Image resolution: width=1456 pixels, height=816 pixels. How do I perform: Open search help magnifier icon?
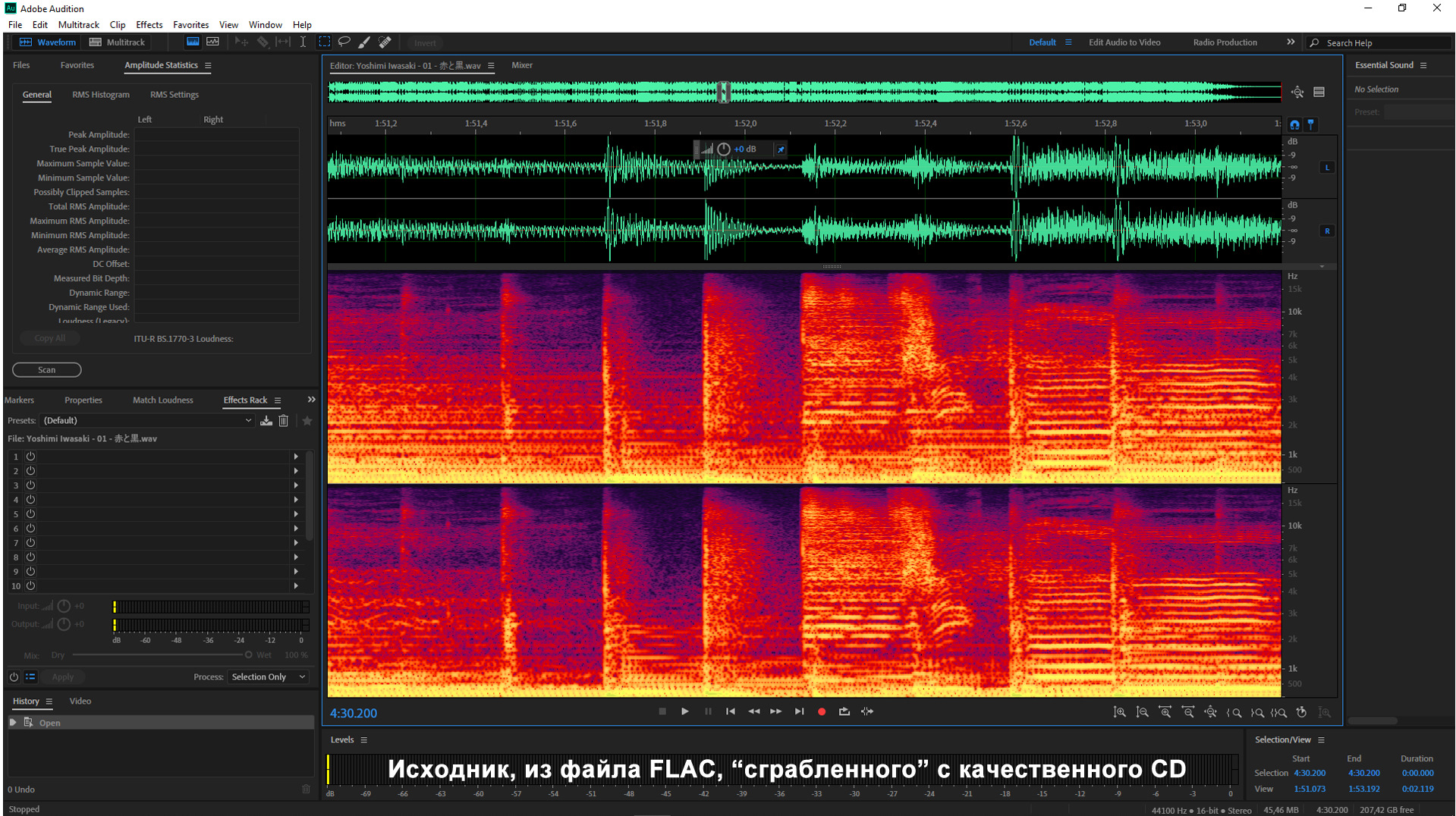[x=1314, y=43]
